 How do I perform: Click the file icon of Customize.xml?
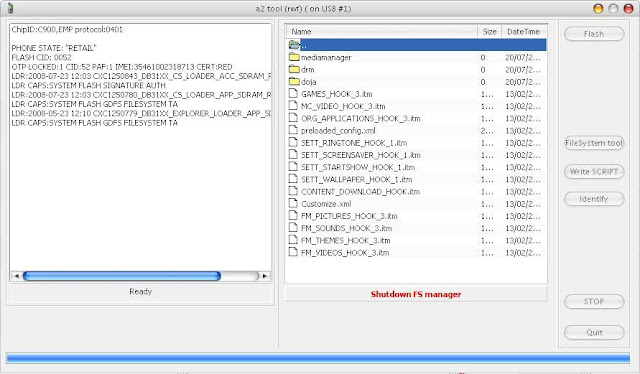(x=293, y=203)
